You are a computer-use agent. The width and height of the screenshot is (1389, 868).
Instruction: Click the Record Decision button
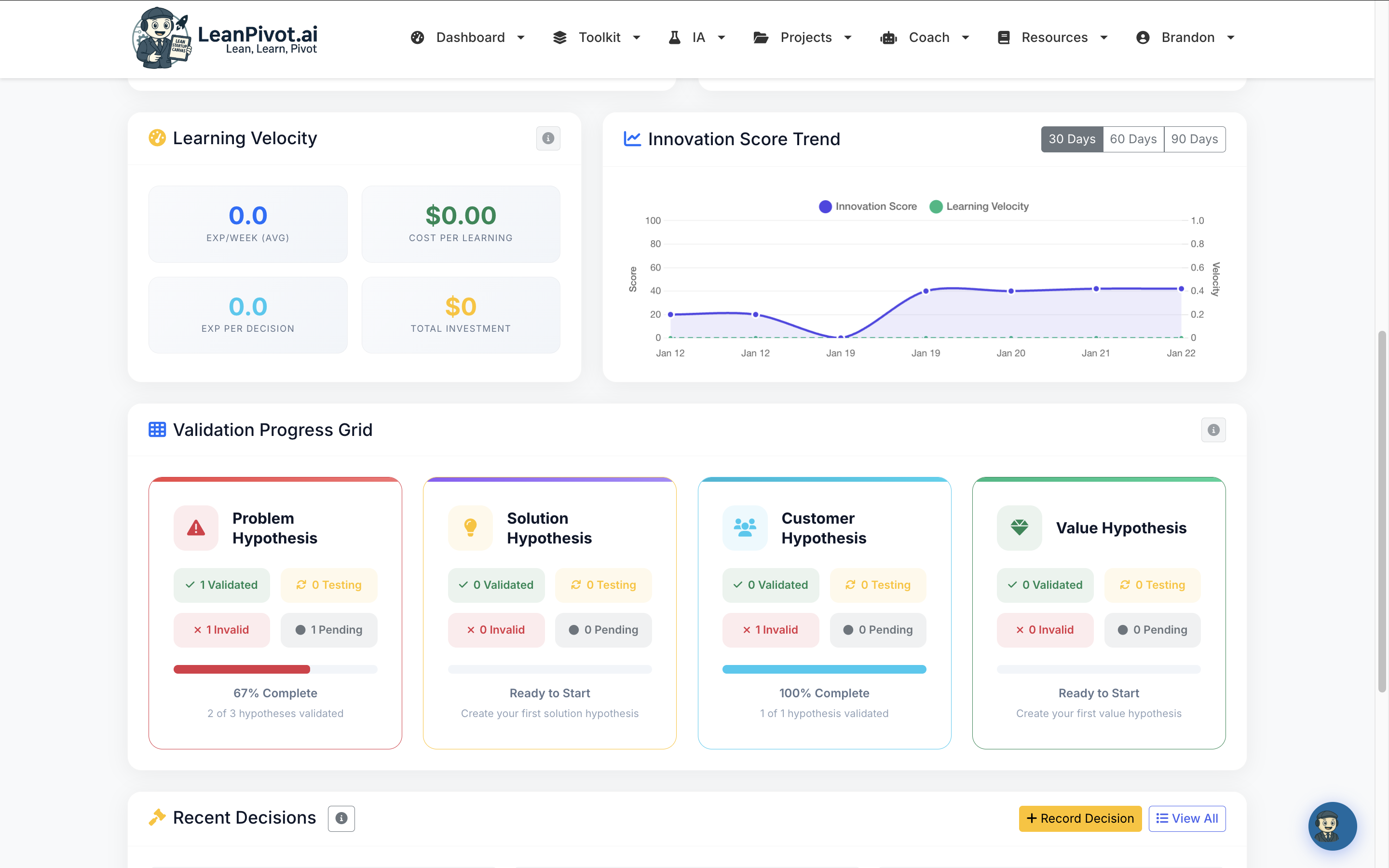(x=1080, y=818)
